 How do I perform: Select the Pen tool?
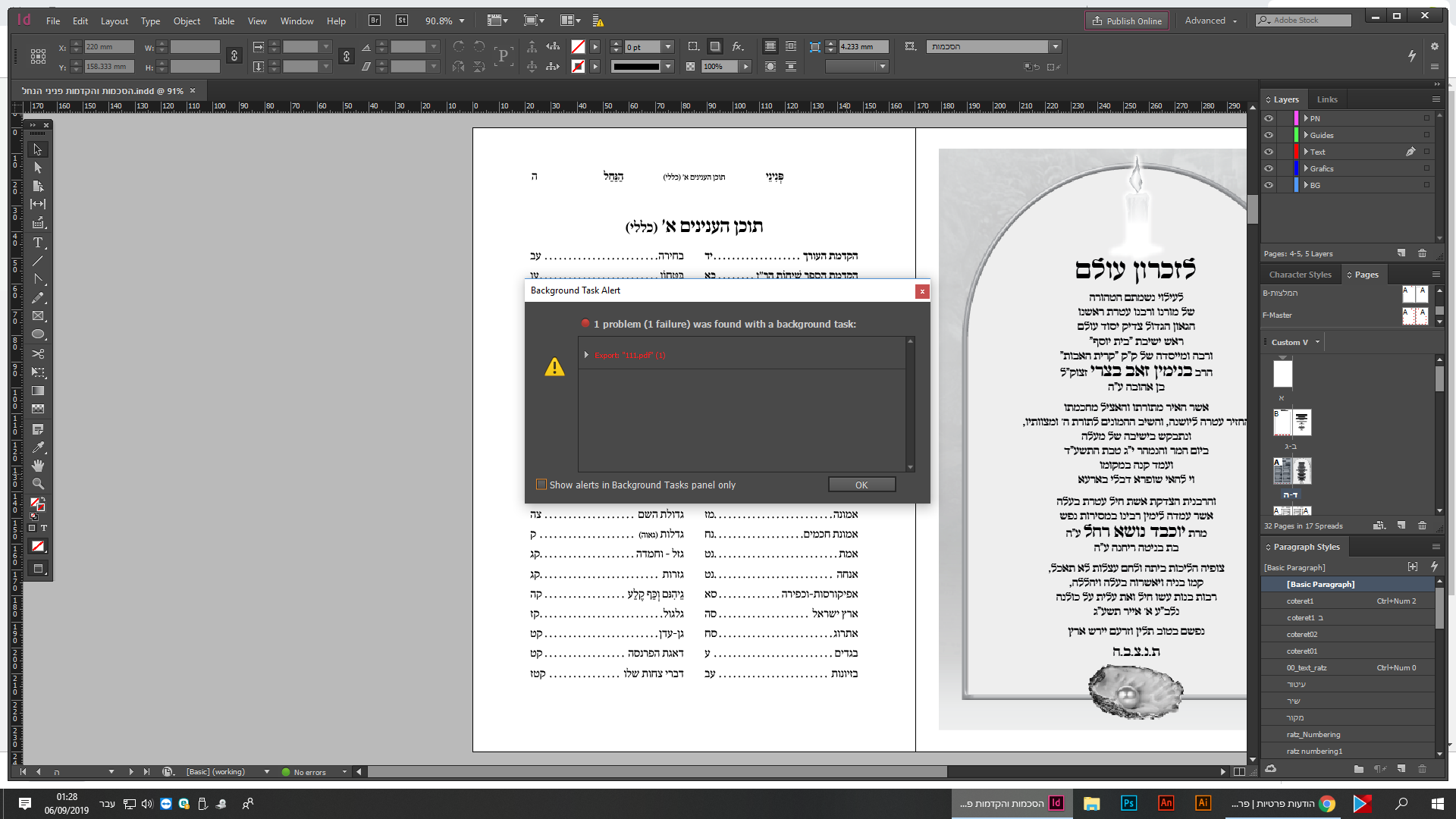pyautogui.click(x=38, y=279)
